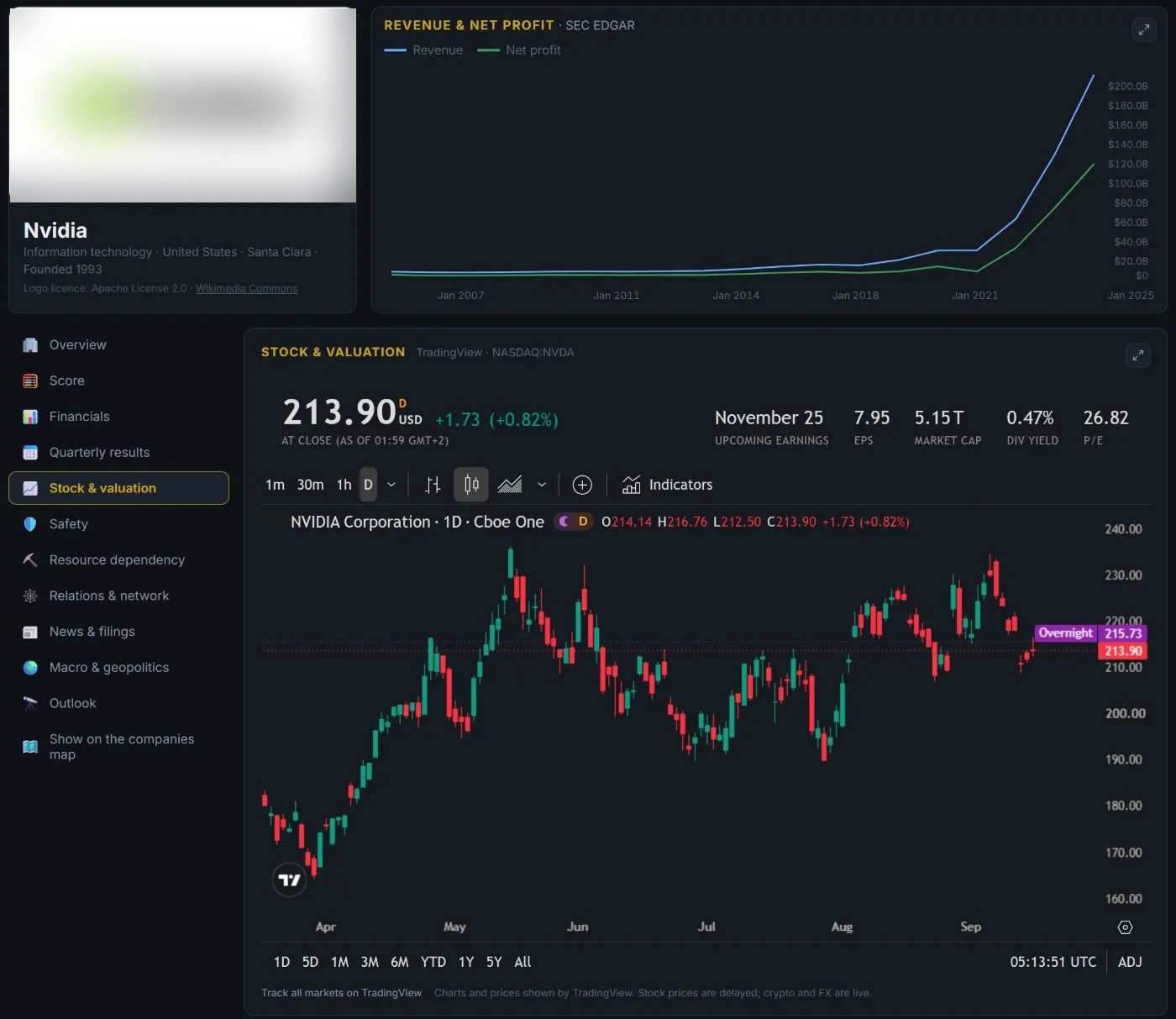
Task: Click the November 25 upcoming earnings value
Action: tap(769, 418)
